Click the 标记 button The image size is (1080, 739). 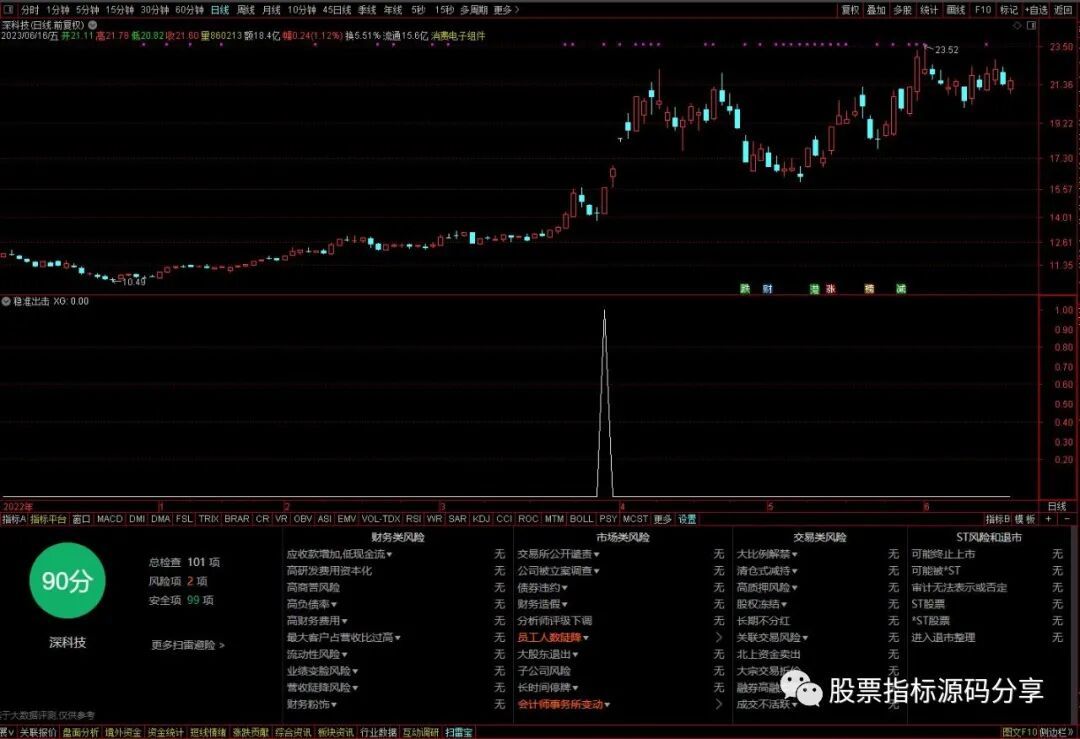1009,10
